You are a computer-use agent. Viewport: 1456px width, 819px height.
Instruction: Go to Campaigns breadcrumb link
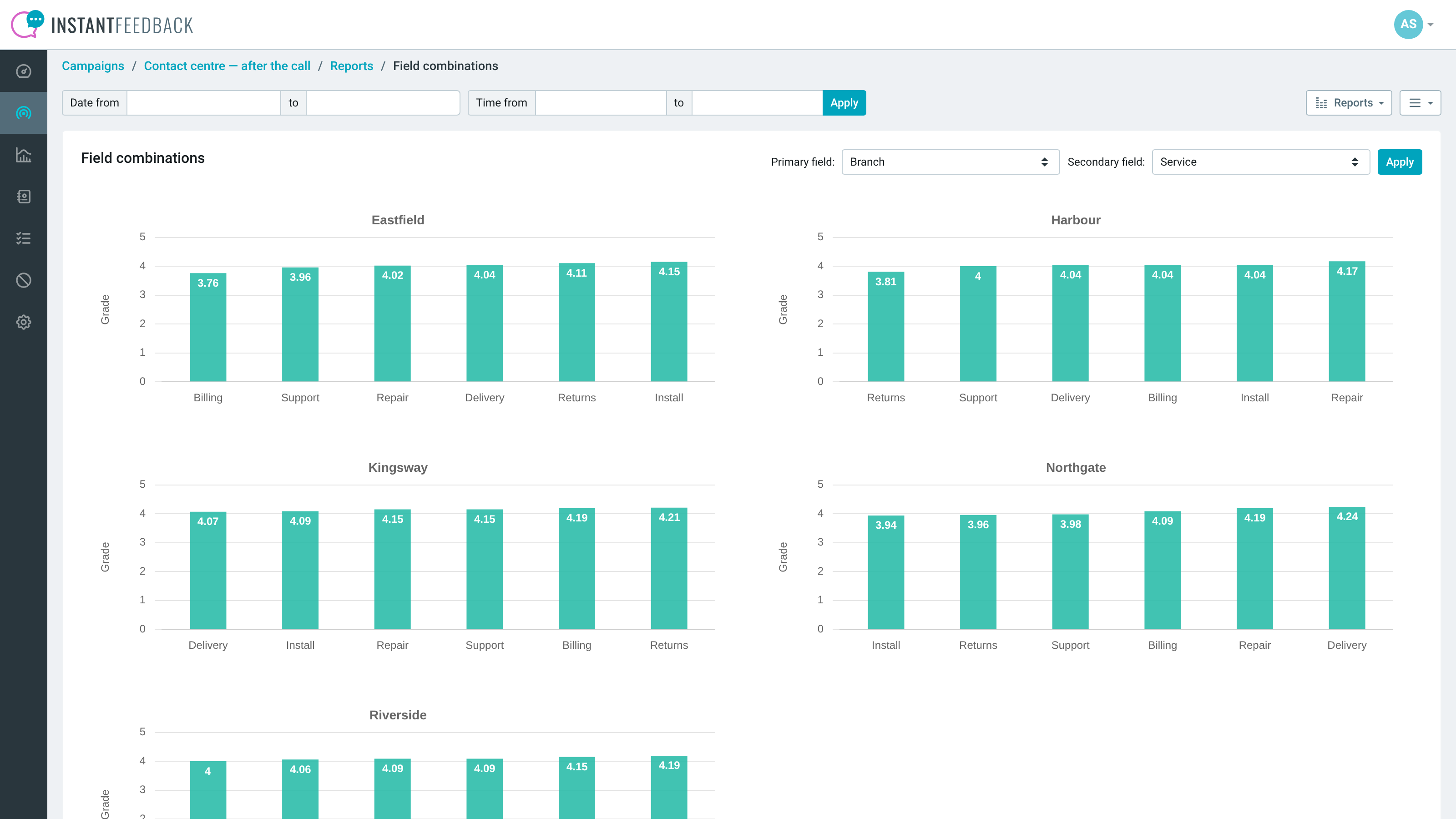point(93,66)
